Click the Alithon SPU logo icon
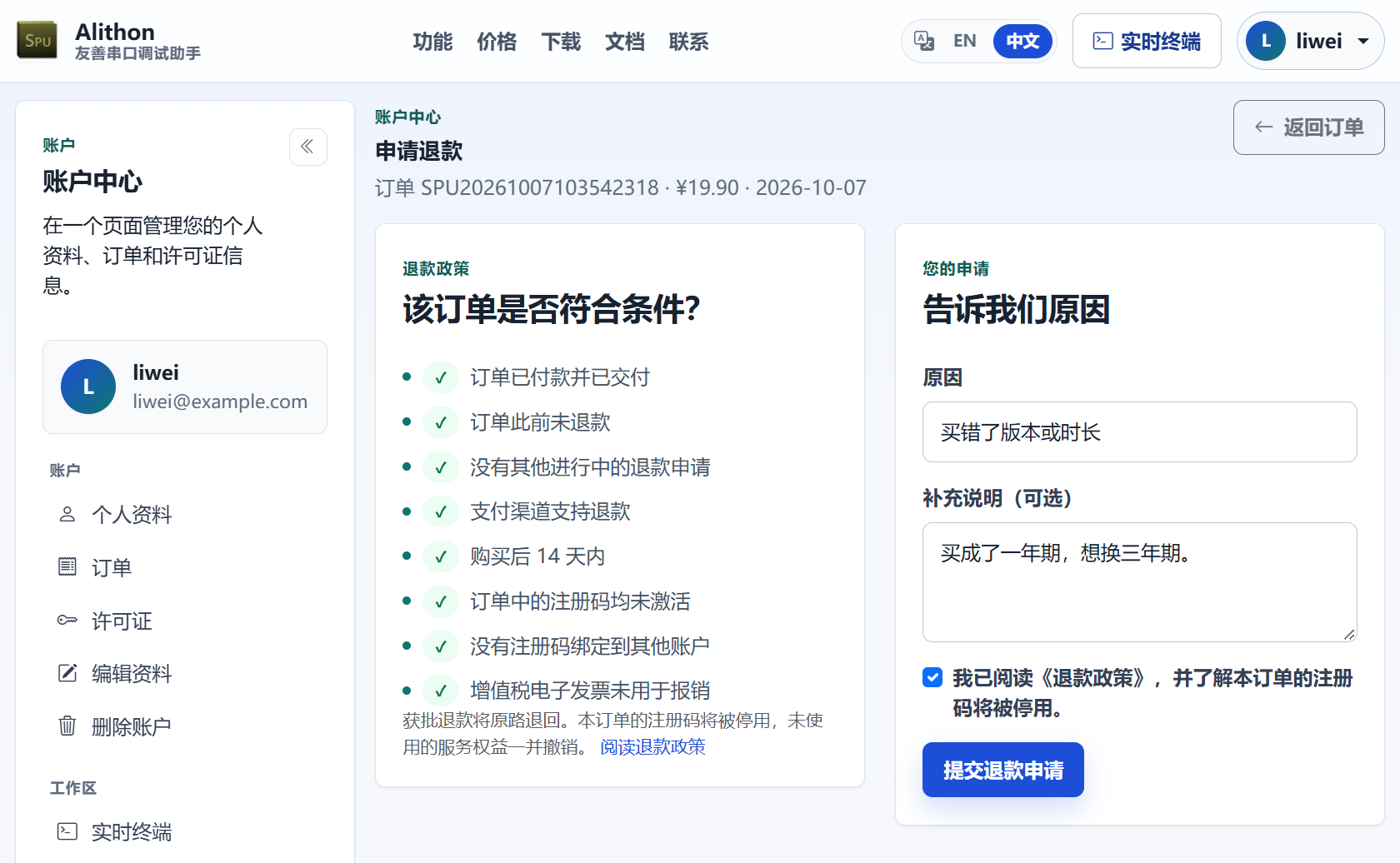Viewport: 1400px width, 863px height. pyautogui.click(x=37, y=41)
